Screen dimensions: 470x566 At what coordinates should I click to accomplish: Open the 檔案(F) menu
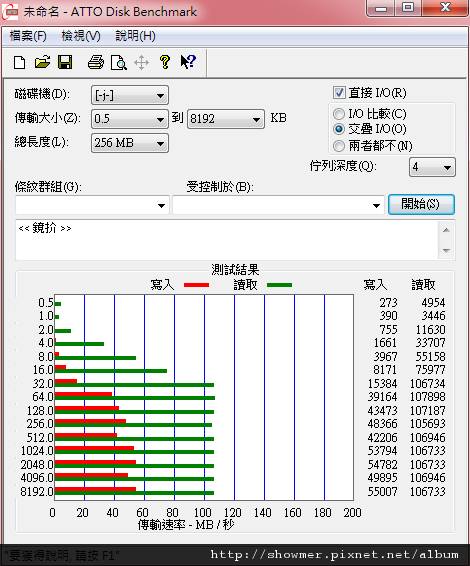click(28, 36)
